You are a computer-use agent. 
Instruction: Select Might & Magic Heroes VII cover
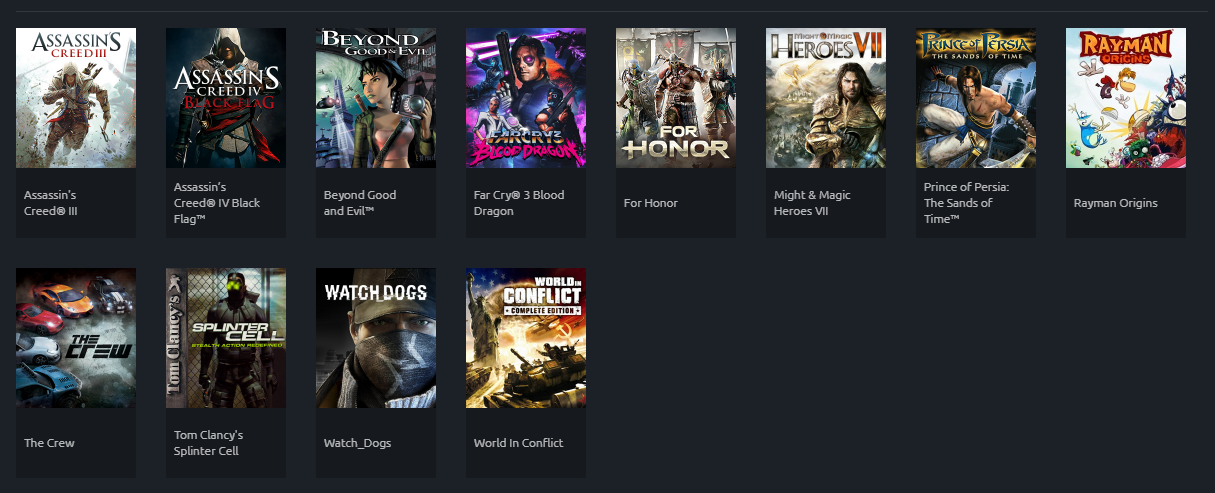(826, 98)
